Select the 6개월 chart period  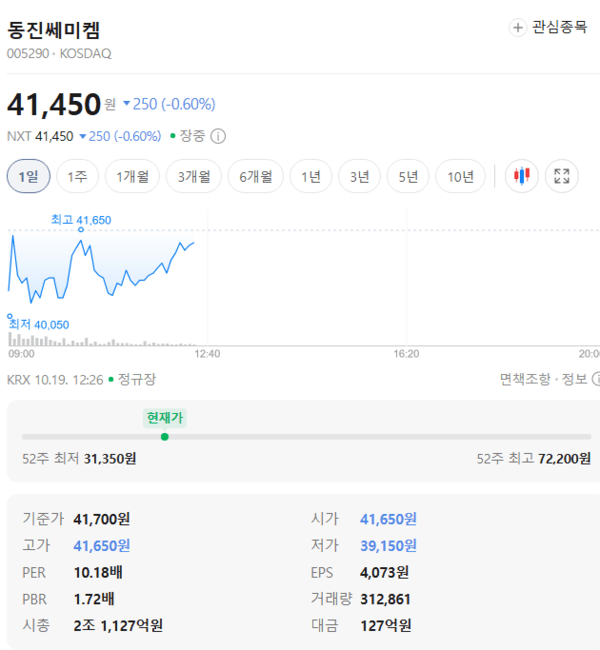[255, 176]
